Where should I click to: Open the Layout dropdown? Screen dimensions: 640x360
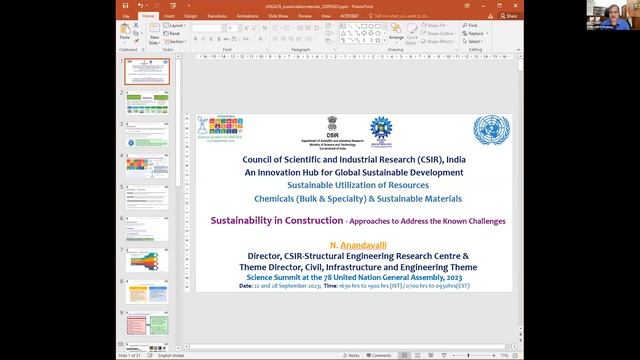coord(175,25)
